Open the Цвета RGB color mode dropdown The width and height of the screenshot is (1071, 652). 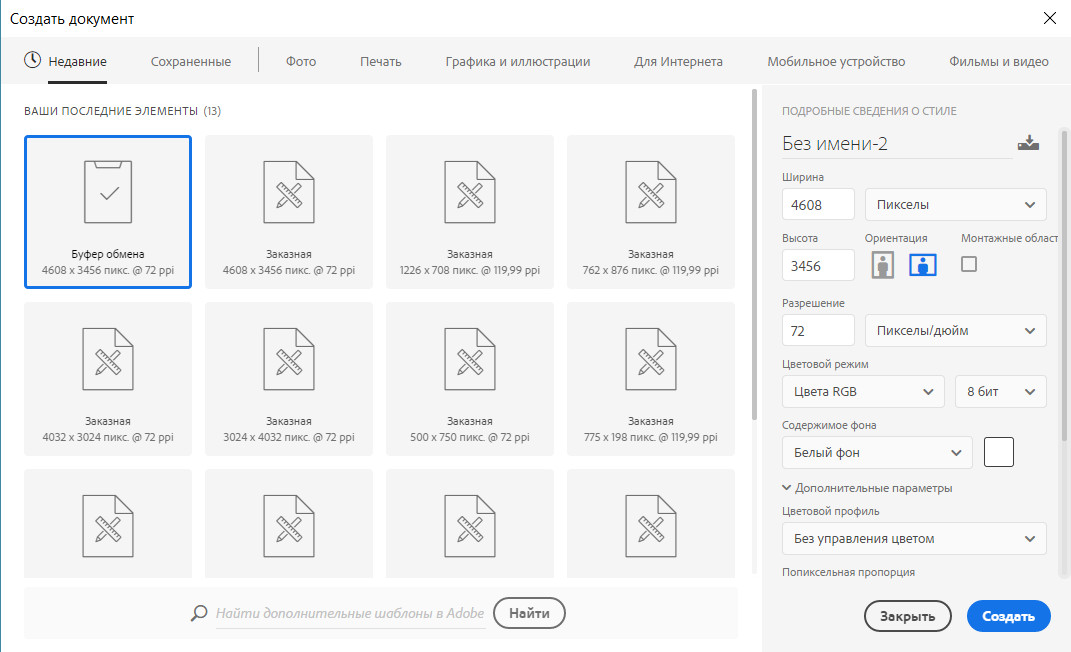[x=862, y=392]
